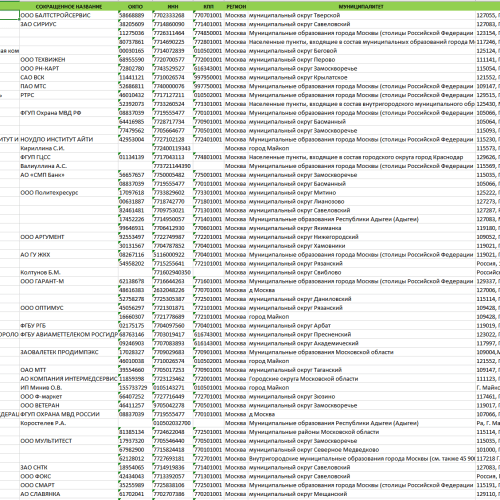
Task: Click cell муниципальный округ Беговой
Action: (362, 51)
